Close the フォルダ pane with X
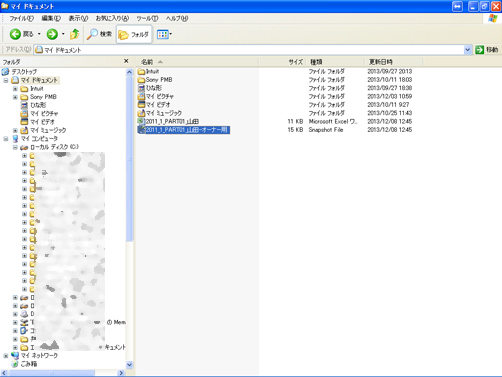The image size is (502, 377). (x=126, y=61)
